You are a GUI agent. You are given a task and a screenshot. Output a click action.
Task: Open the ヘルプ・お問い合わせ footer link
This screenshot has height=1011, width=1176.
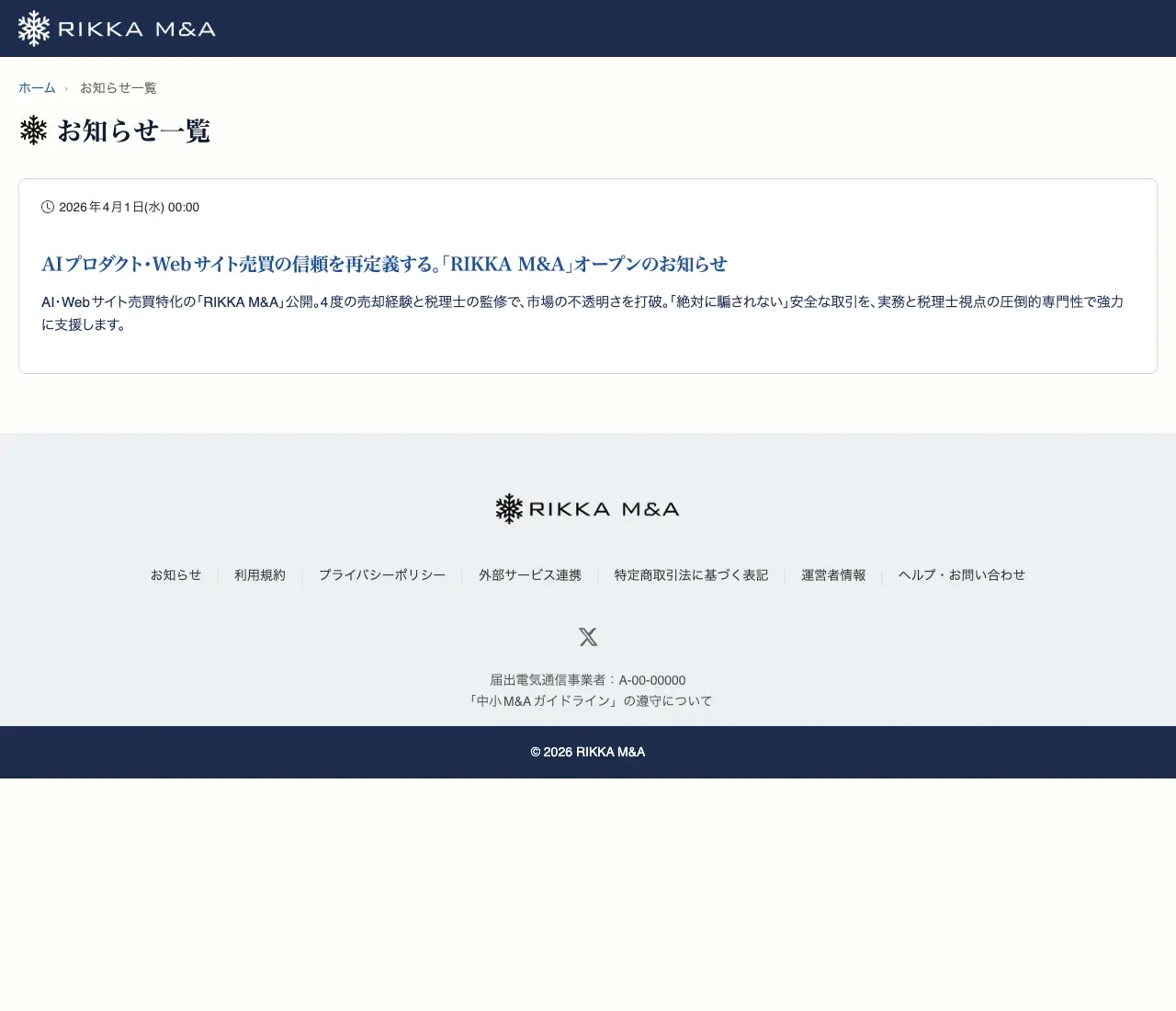pos(962,575)
